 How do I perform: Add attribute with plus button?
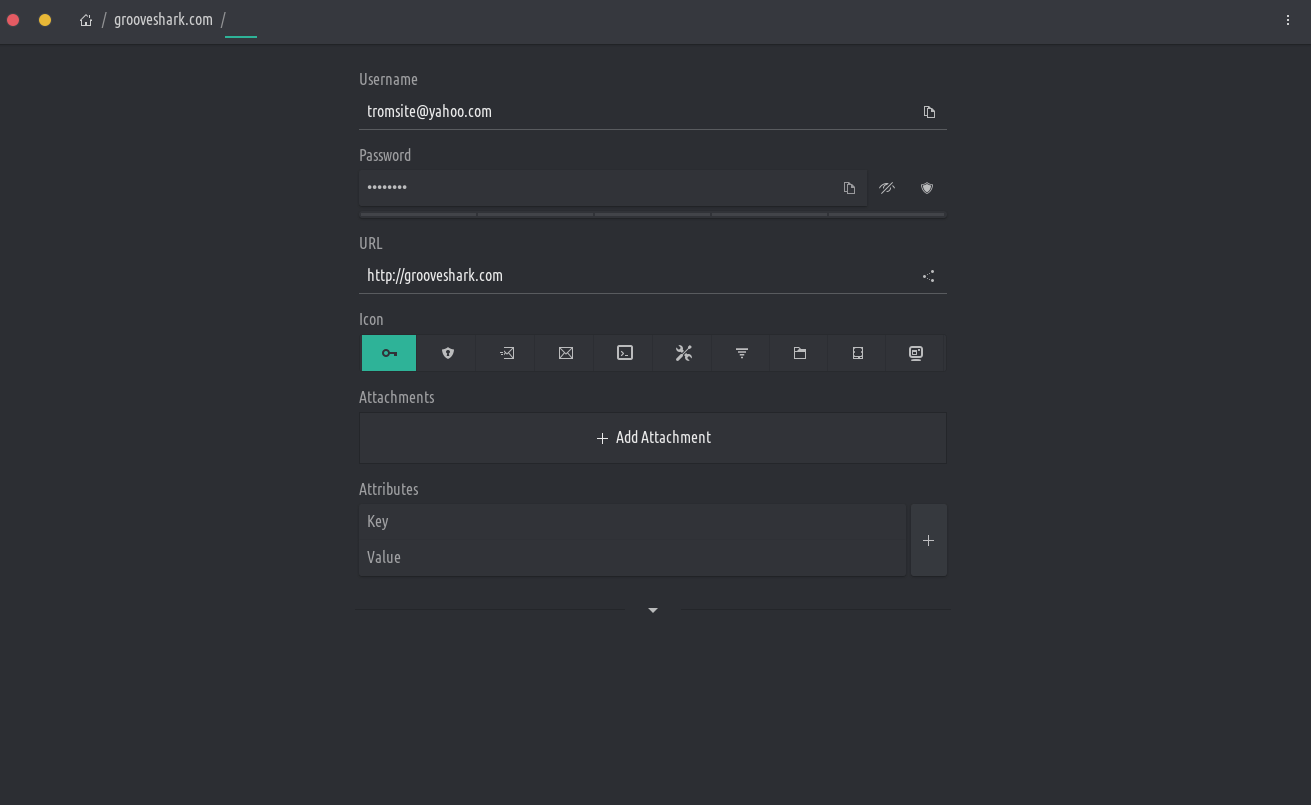(928, 540)
